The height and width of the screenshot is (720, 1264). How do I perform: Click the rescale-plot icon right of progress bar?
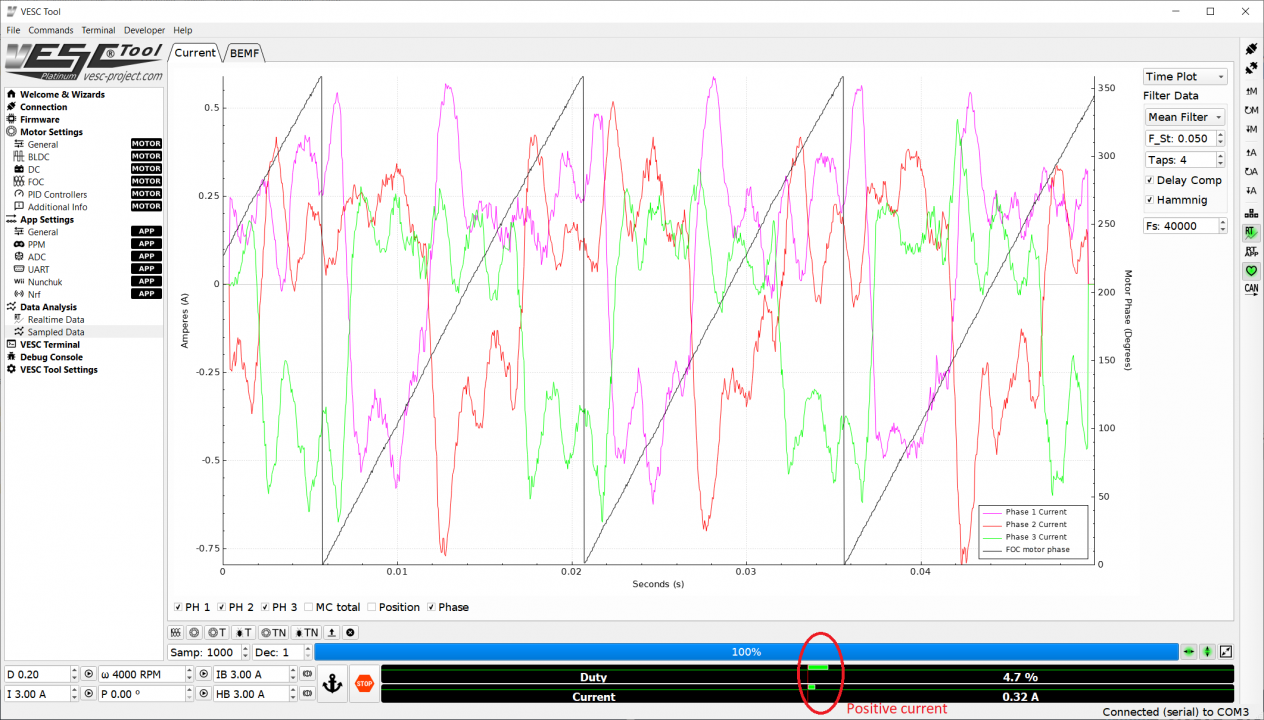point(1226,652)
